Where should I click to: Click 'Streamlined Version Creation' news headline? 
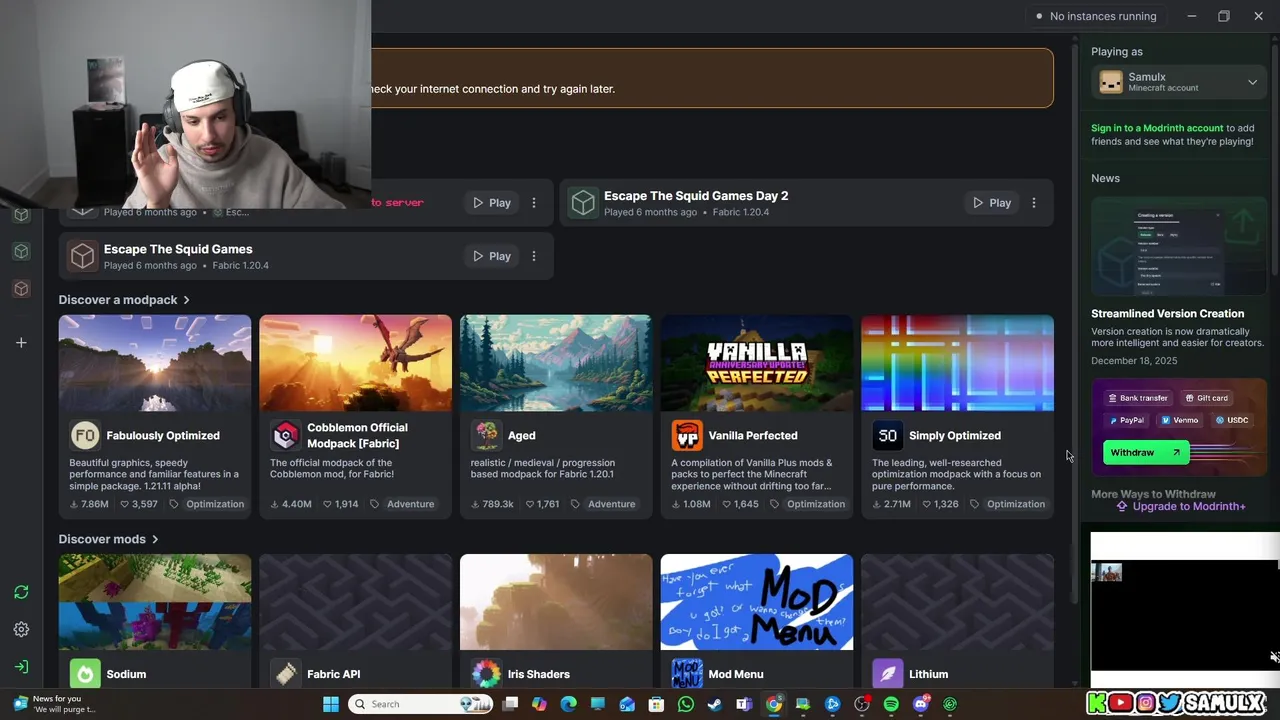point(1168,314)
